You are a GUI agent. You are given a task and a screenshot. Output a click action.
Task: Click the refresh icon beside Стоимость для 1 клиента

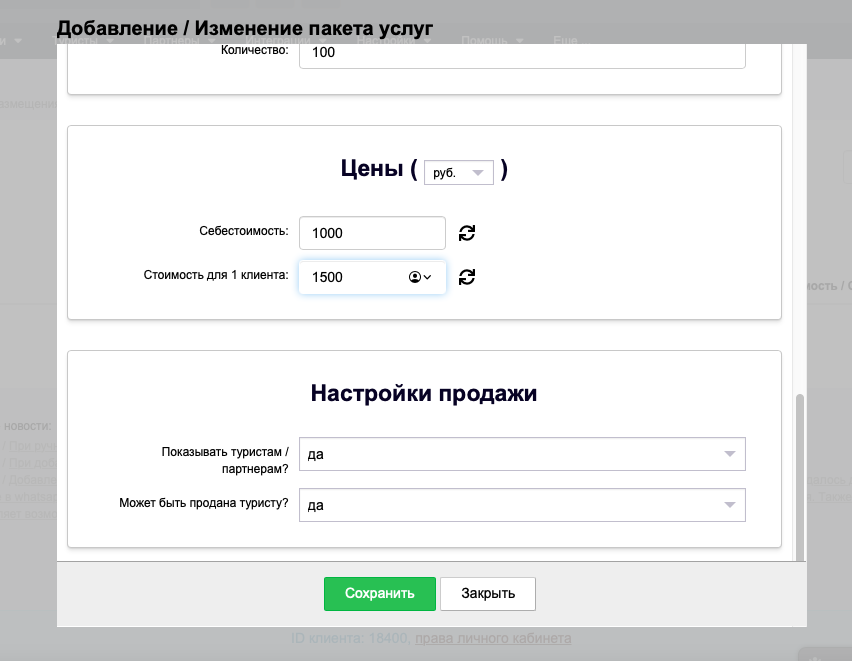point(467,277)
